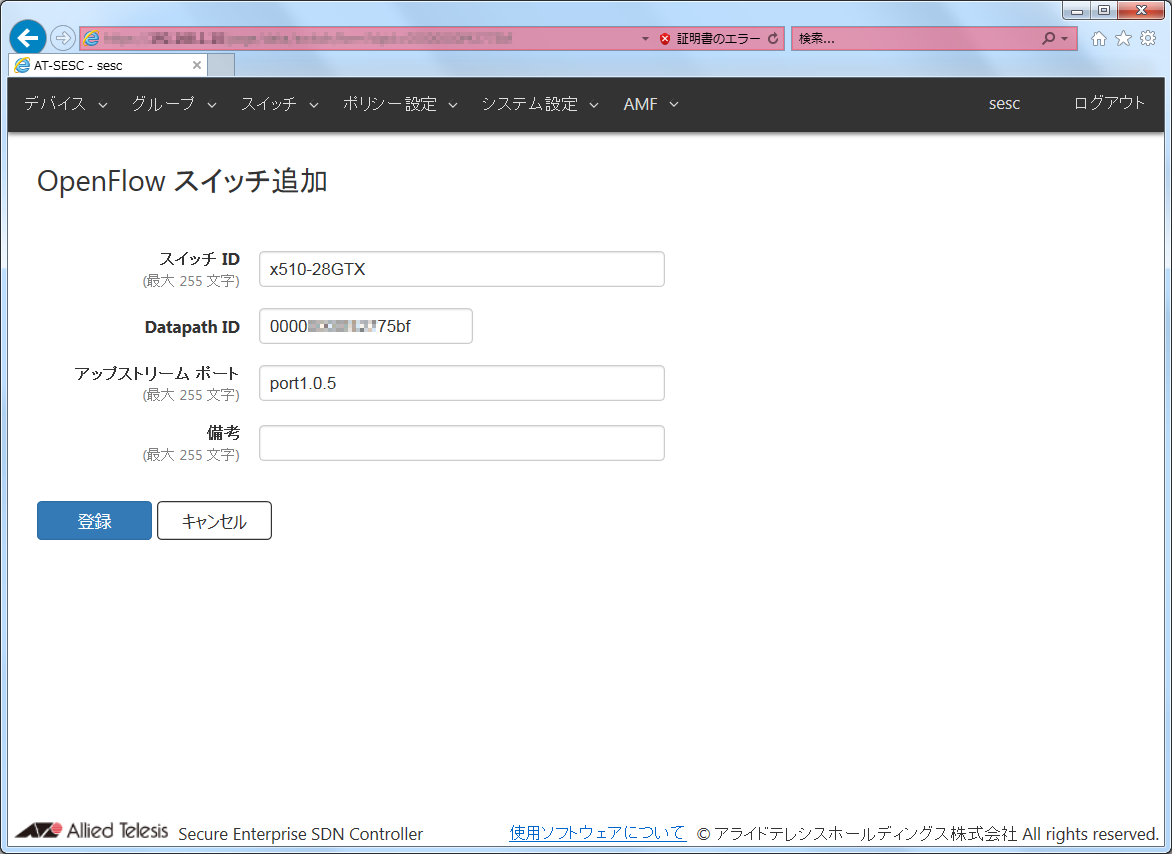Screen dimensions: 1172x854
Task: Expand the address bar history dropdown arrow
Action: tap(645, 39)
